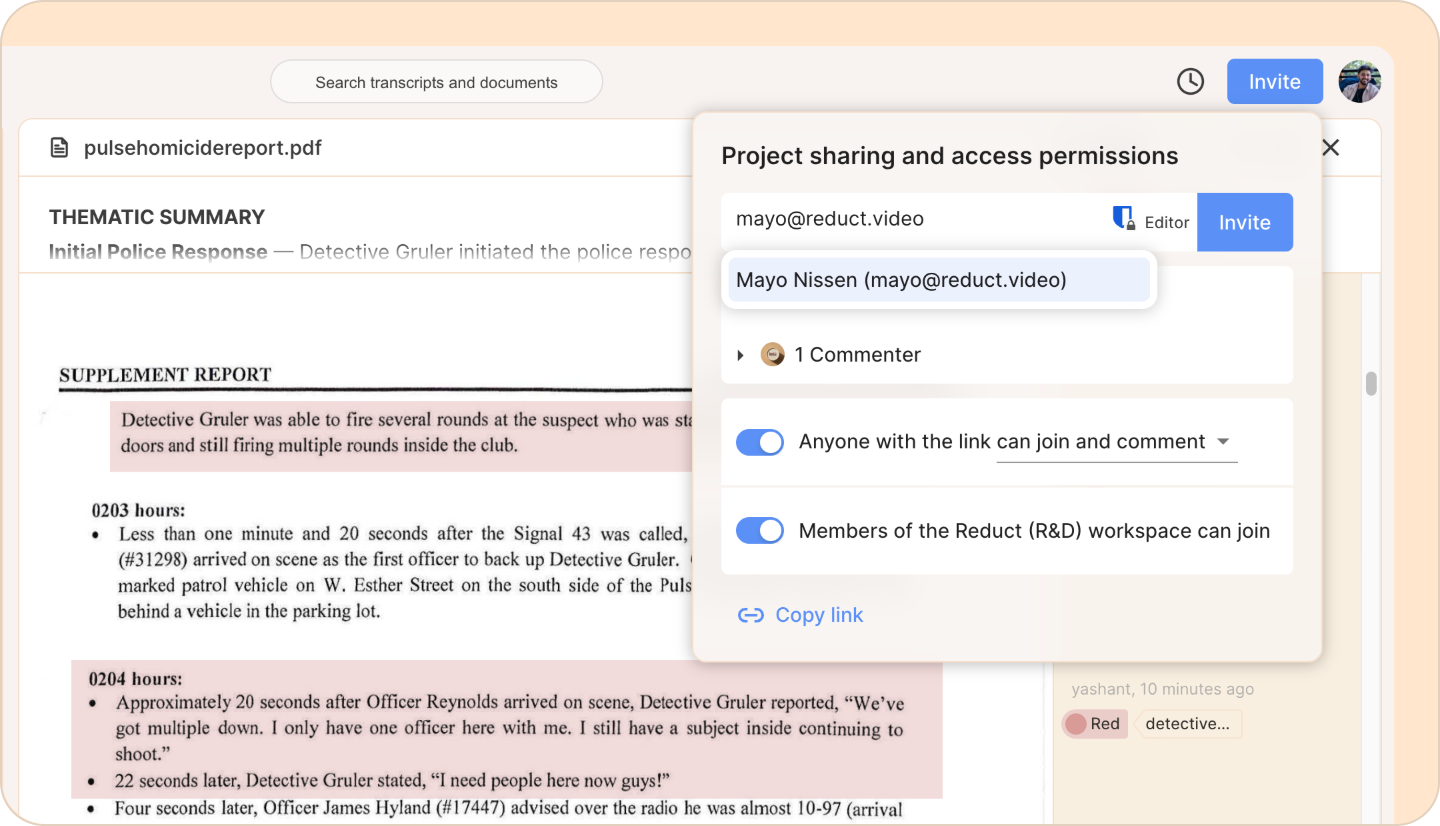1440x826 pixels.
Task: Close the document panel with X
Action: point(1330,148)
